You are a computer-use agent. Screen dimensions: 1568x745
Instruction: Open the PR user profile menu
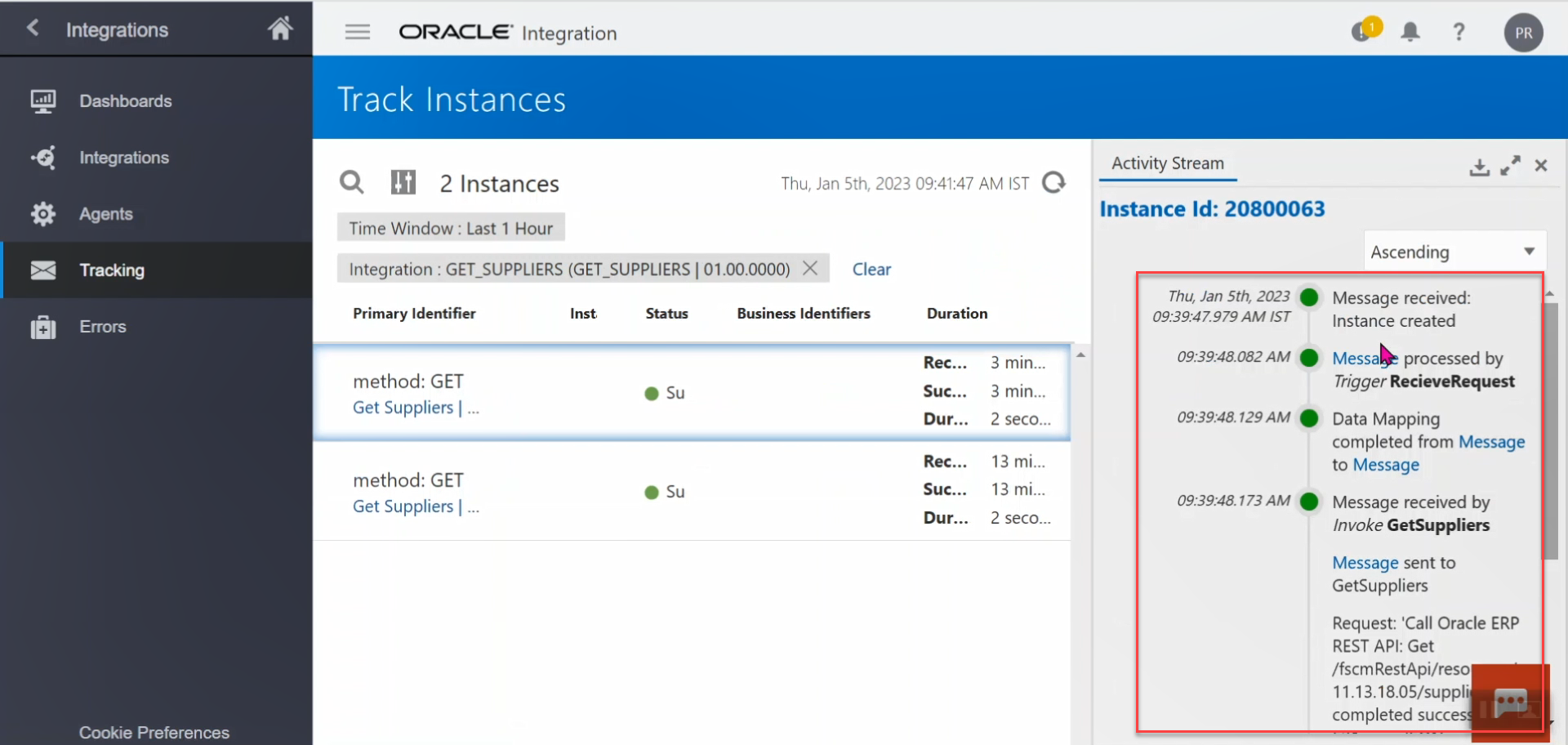tap(1523, 33)
